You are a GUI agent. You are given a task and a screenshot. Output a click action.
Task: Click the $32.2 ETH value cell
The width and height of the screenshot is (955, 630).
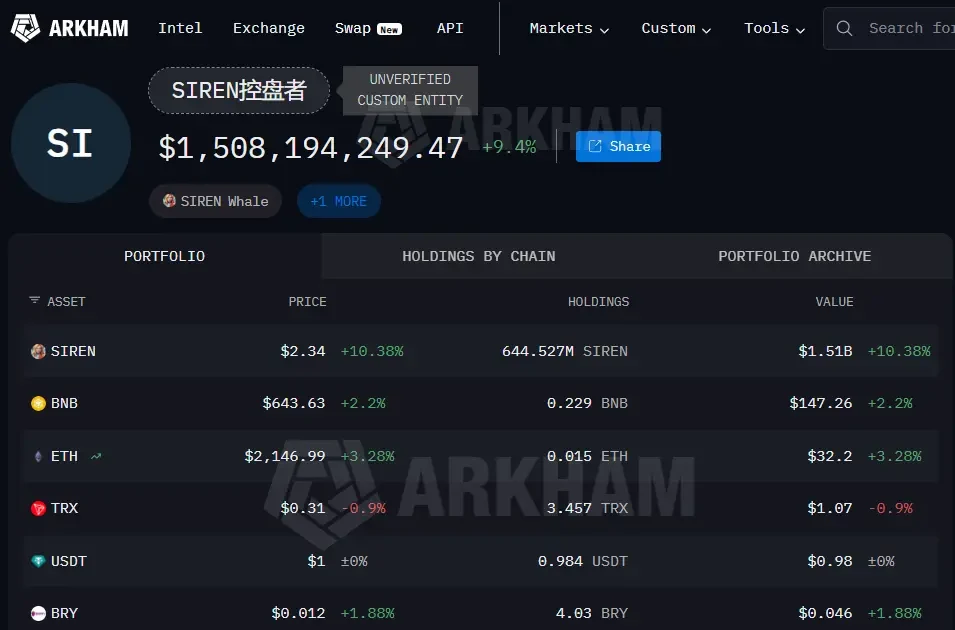830,456
